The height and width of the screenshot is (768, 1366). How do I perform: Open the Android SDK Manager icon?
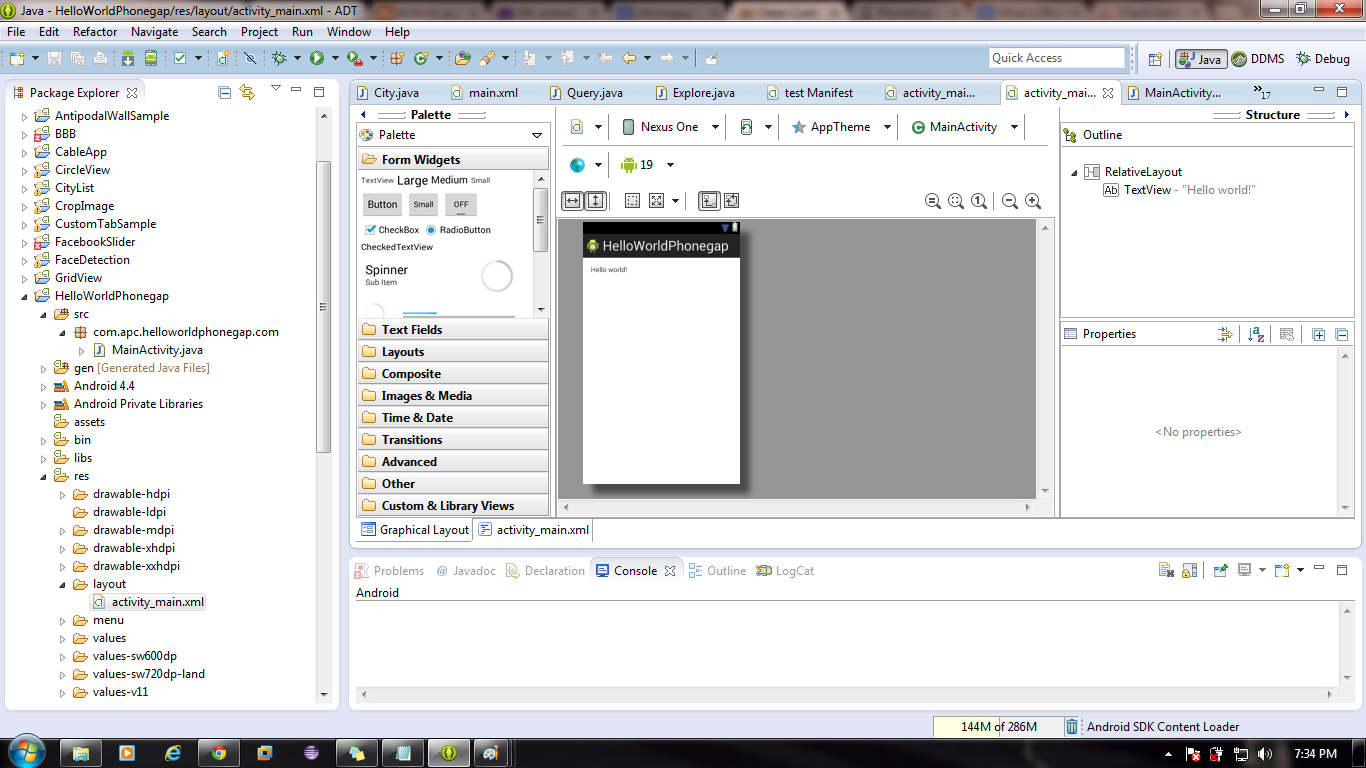tap(128, 58)
